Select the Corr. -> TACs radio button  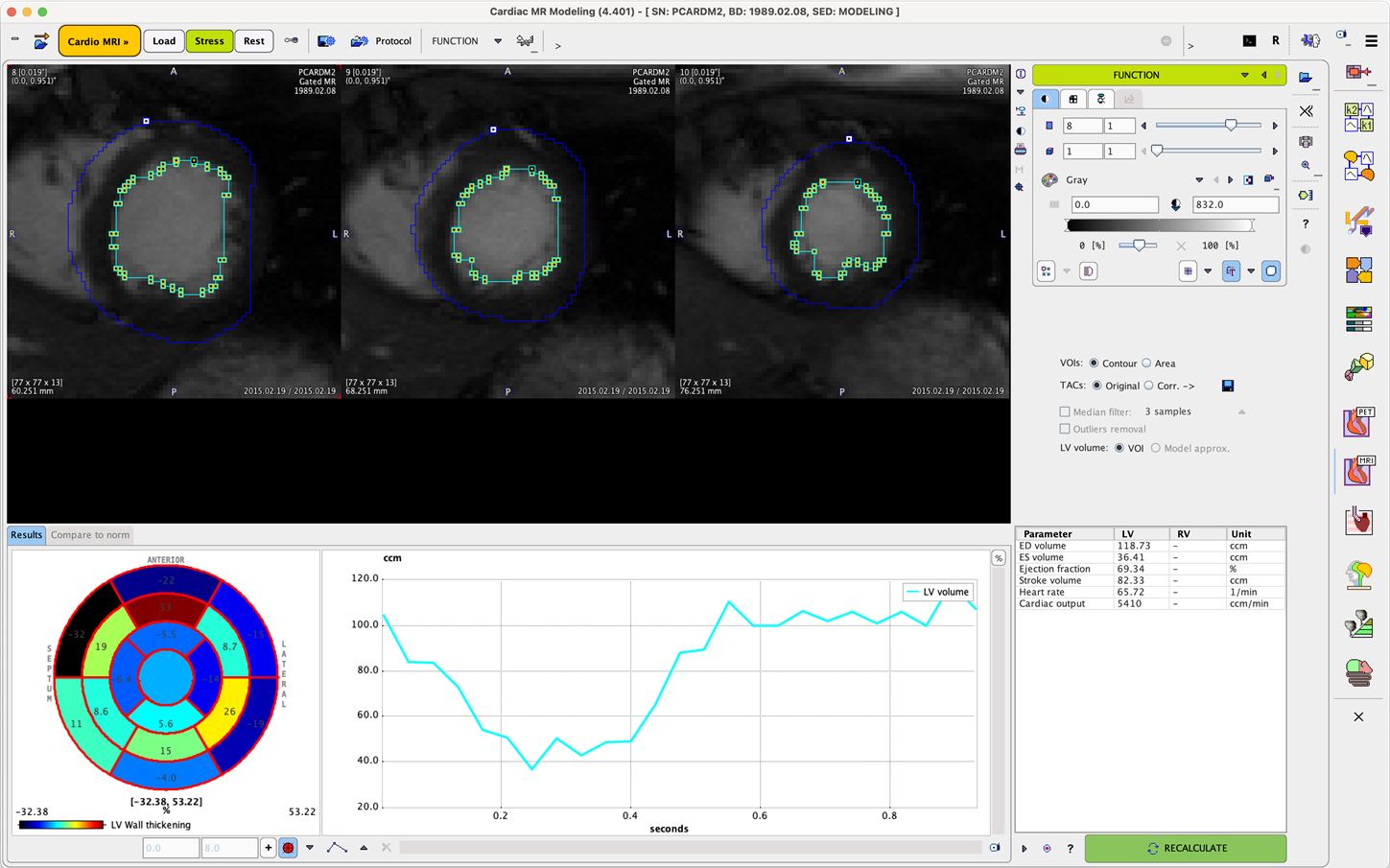(x=1149, y=386)
